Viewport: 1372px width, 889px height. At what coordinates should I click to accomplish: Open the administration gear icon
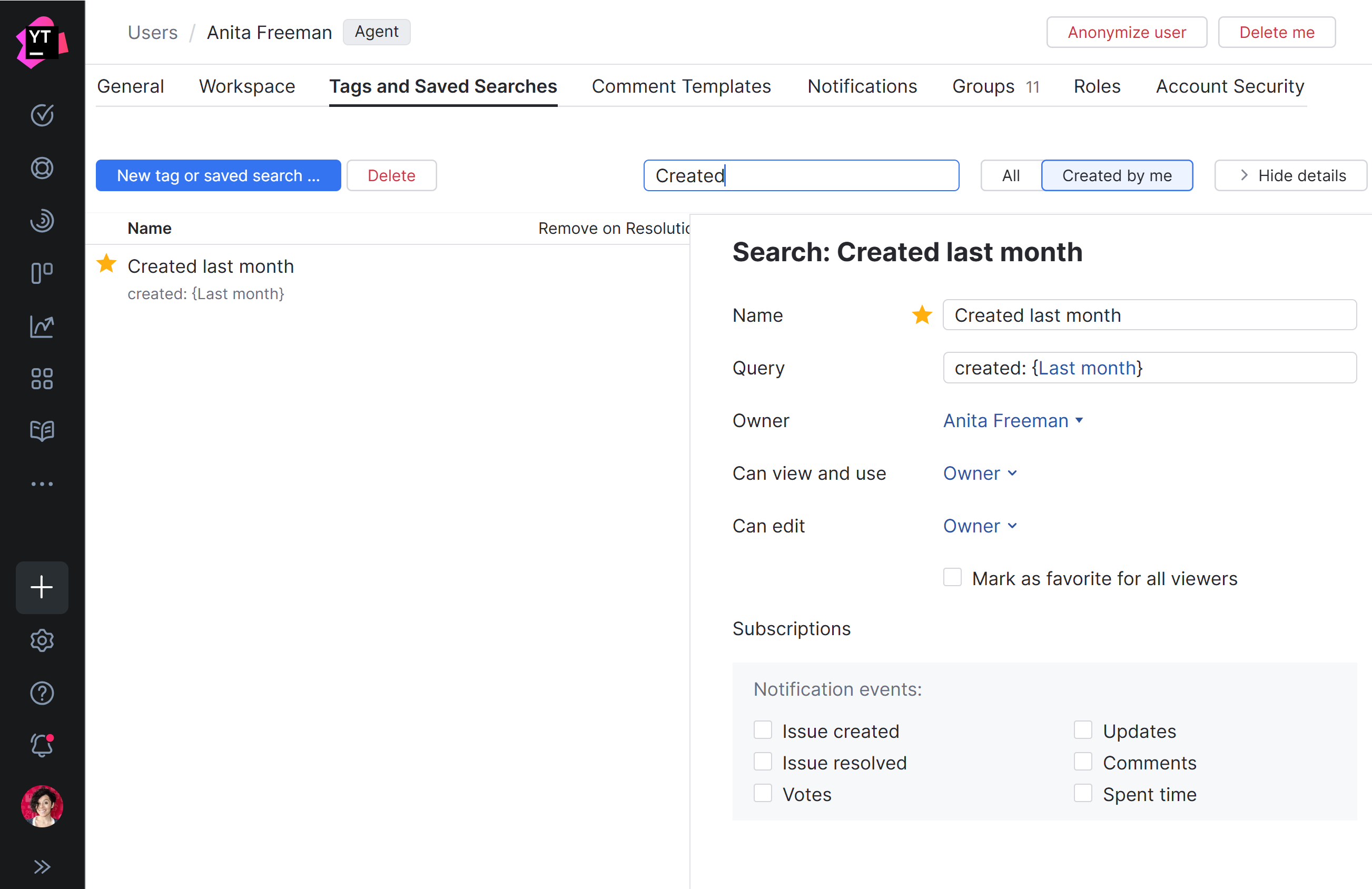[x=42, y=640]
